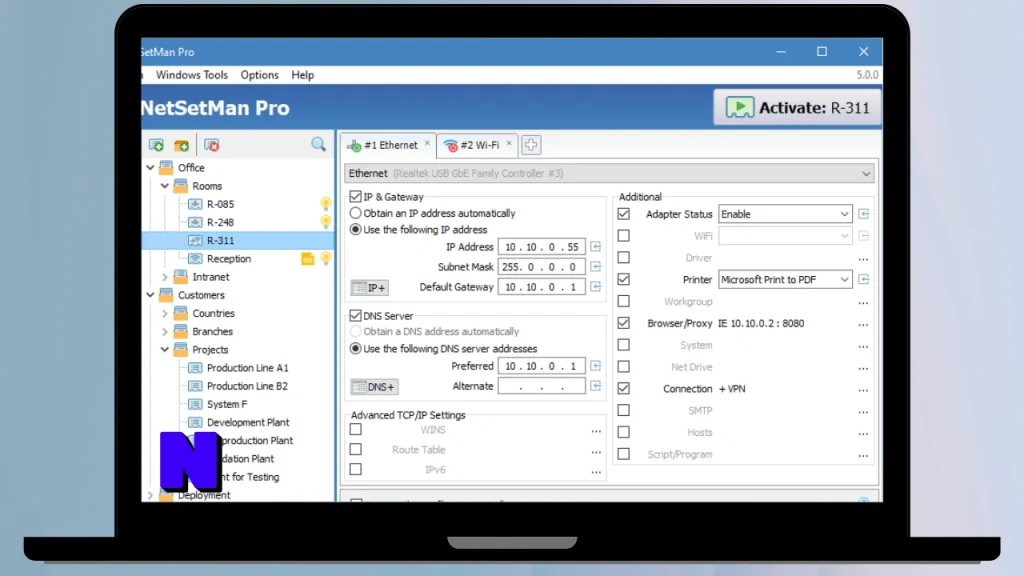
Task: Open the Help menu
Action: coord(302,75)
